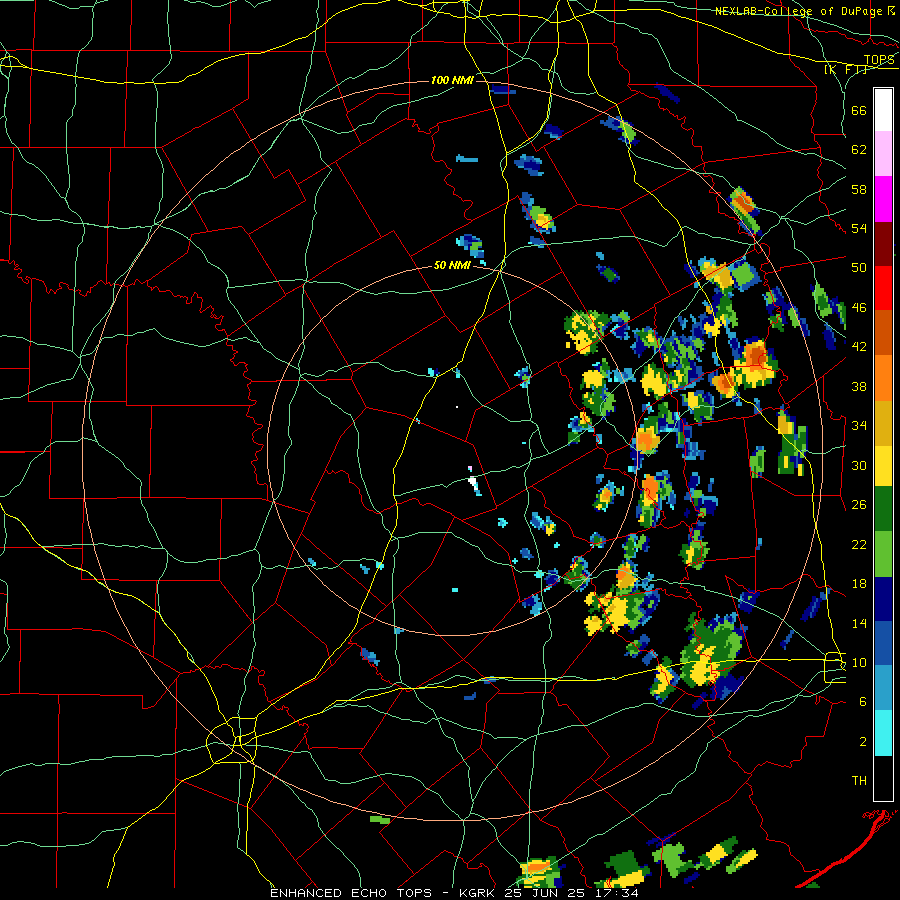Select the "KGRK" radar site identifier
Screen dimensions: 900x900
(478, 893)
